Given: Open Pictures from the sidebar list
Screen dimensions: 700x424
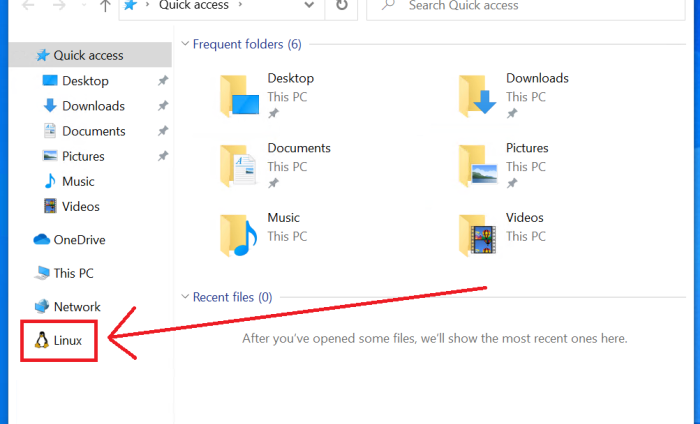Looking at the screenshot, I should [83, 156].
